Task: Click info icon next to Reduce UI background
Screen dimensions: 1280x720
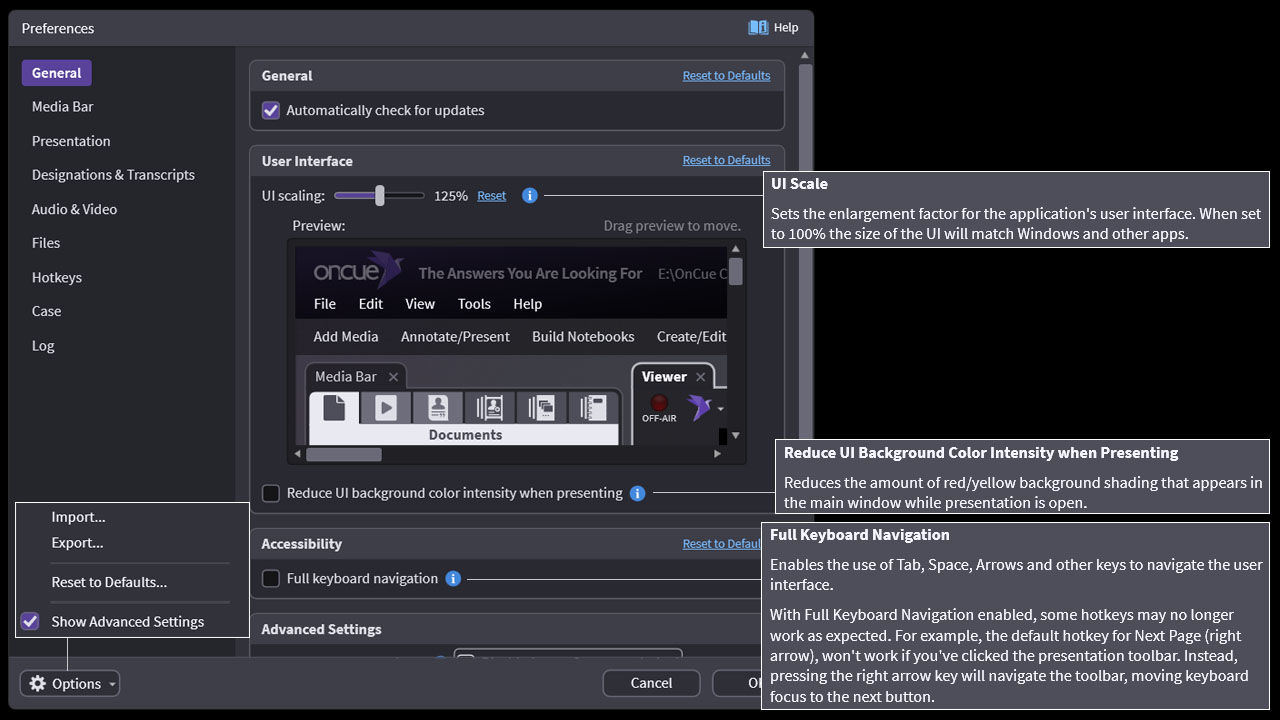Action: pyautogui.click(x=637, y=493)
